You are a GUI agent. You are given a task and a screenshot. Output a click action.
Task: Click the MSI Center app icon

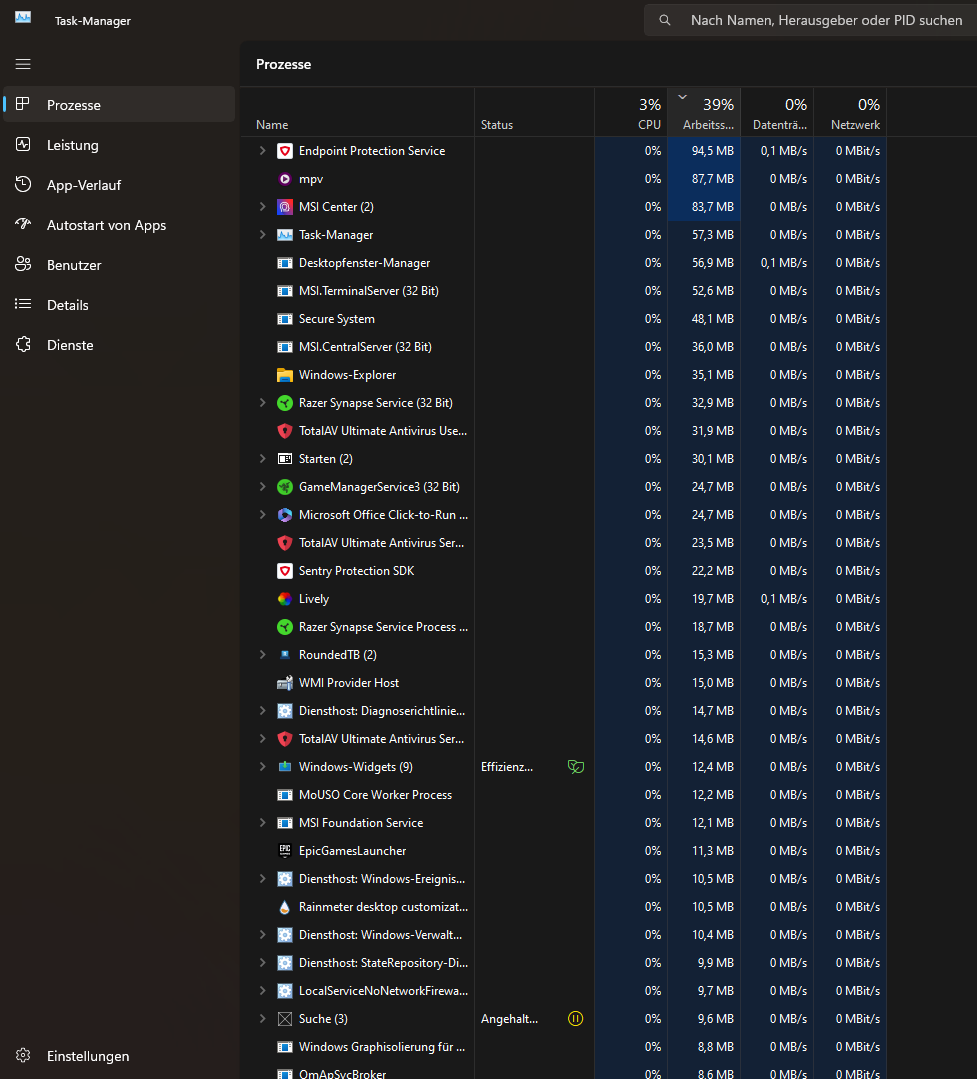(x=285, y=207)
